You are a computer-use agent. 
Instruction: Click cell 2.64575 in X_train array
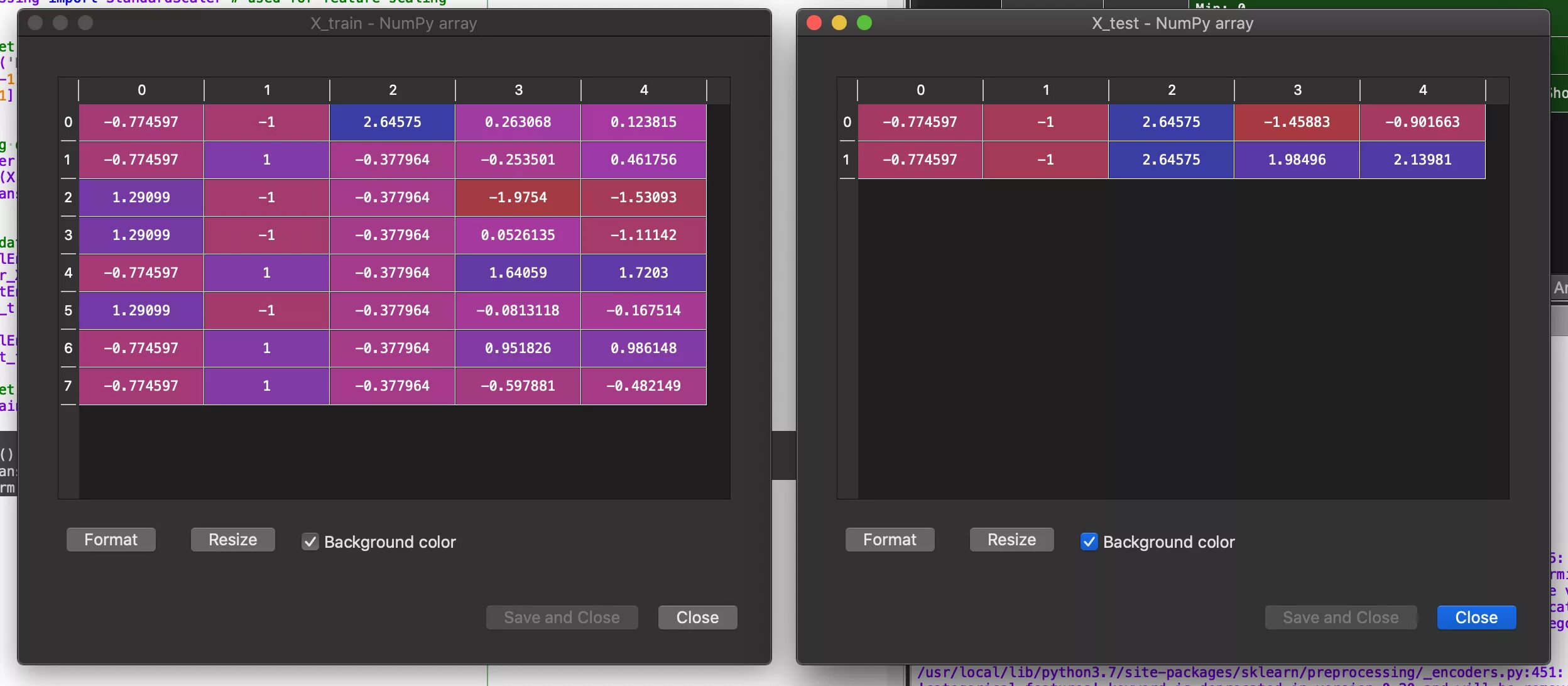(393, 122)
